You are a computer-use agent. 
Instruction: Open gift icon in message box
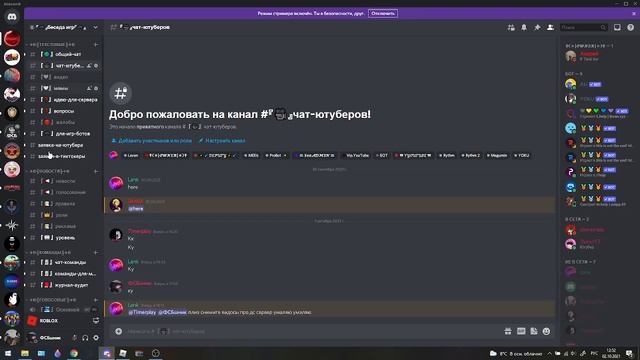click(508, 331)
